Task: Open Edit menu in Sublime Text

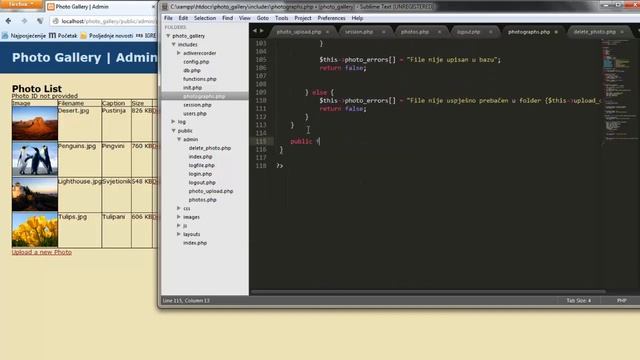Action: [x=183, y=18]
